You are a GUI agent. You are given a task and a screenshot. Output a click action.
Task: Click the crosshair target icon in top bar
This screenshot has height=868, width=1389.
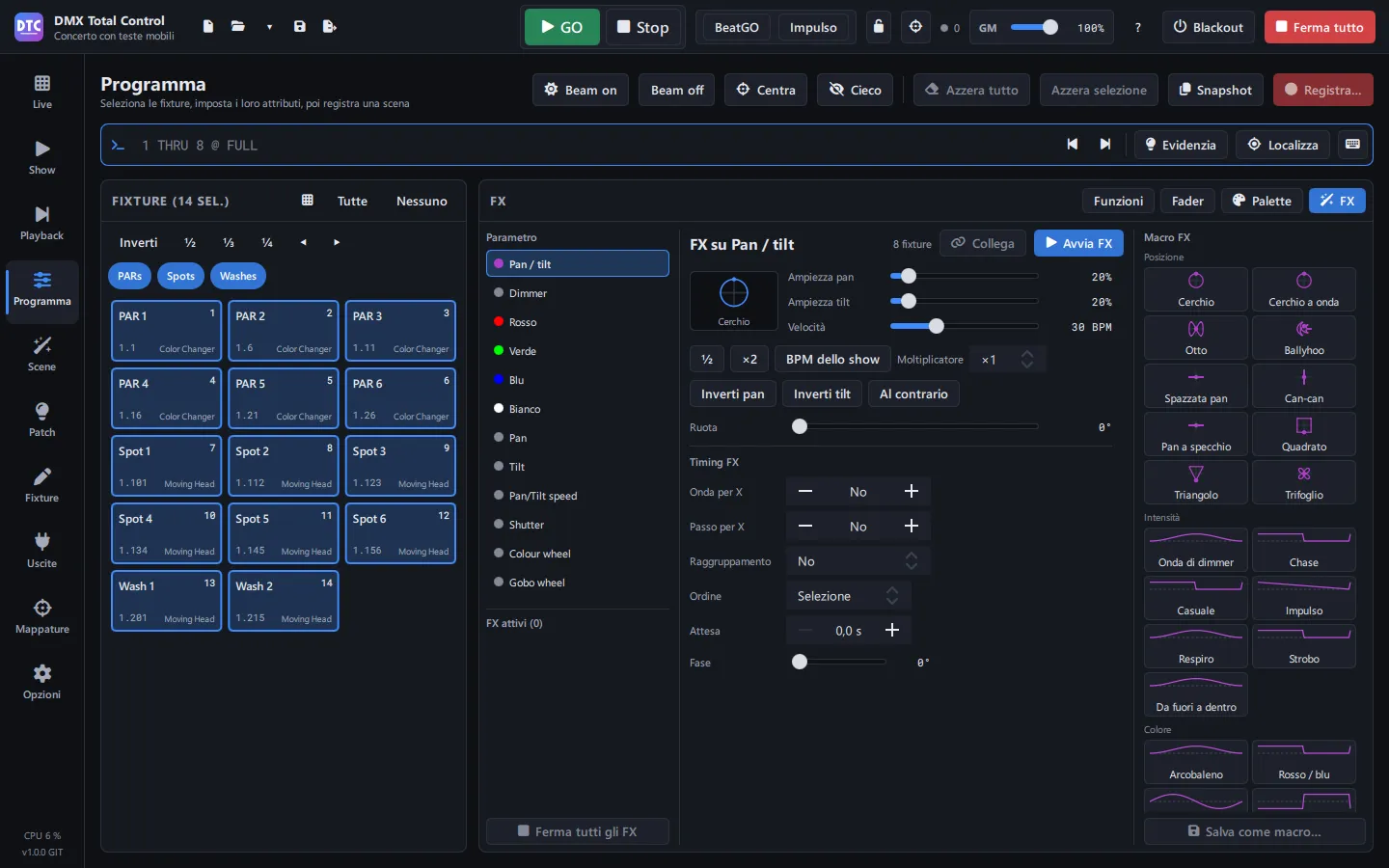[x=915, y=27]
